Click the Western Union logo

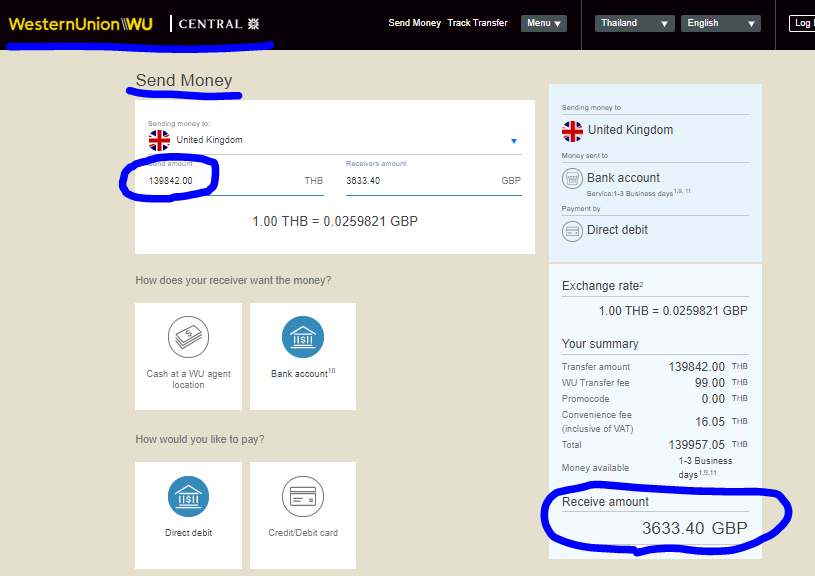click(x=81, y=24)
